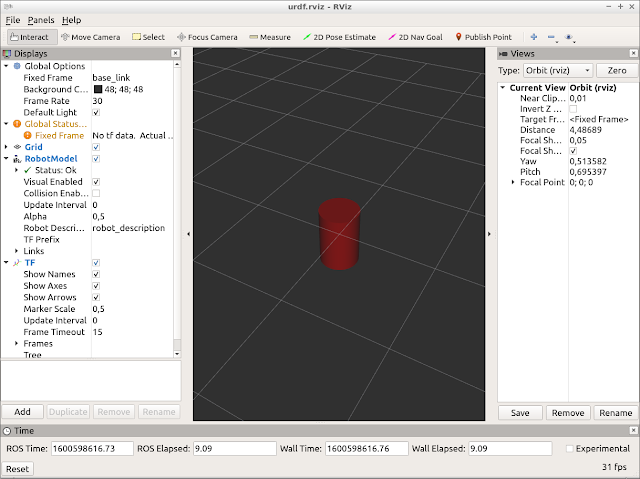The image size is (640, 479).
Task: Activate the Move Camera tool
Action: (91, 37)
